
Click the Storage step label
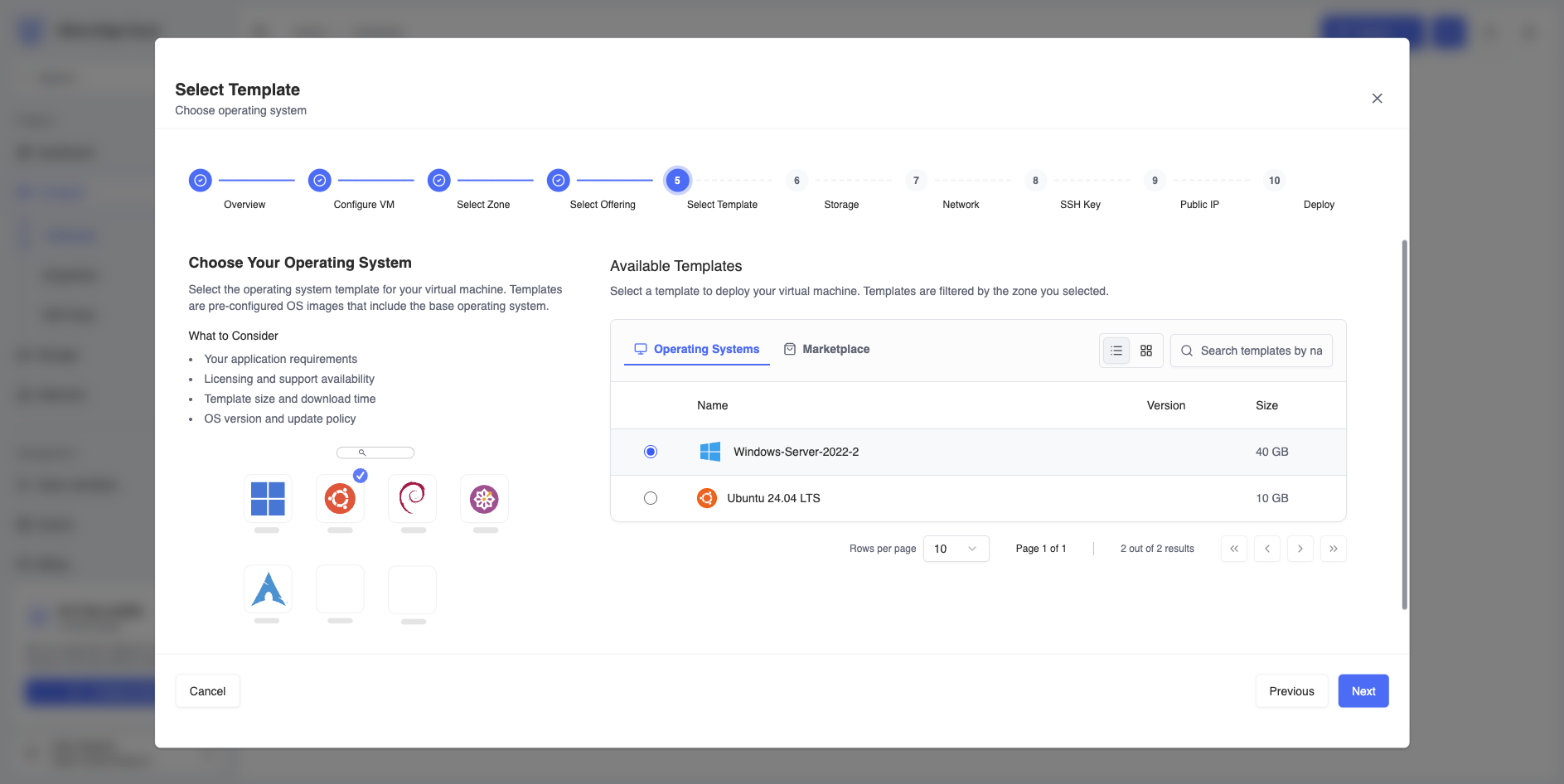click(x=841, y=205)
